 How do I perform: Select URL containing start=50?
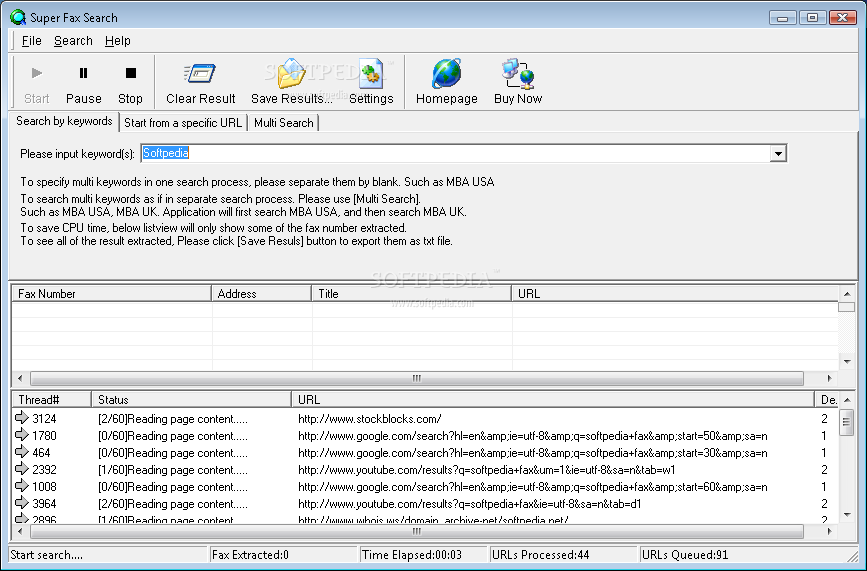pos(532,436)
